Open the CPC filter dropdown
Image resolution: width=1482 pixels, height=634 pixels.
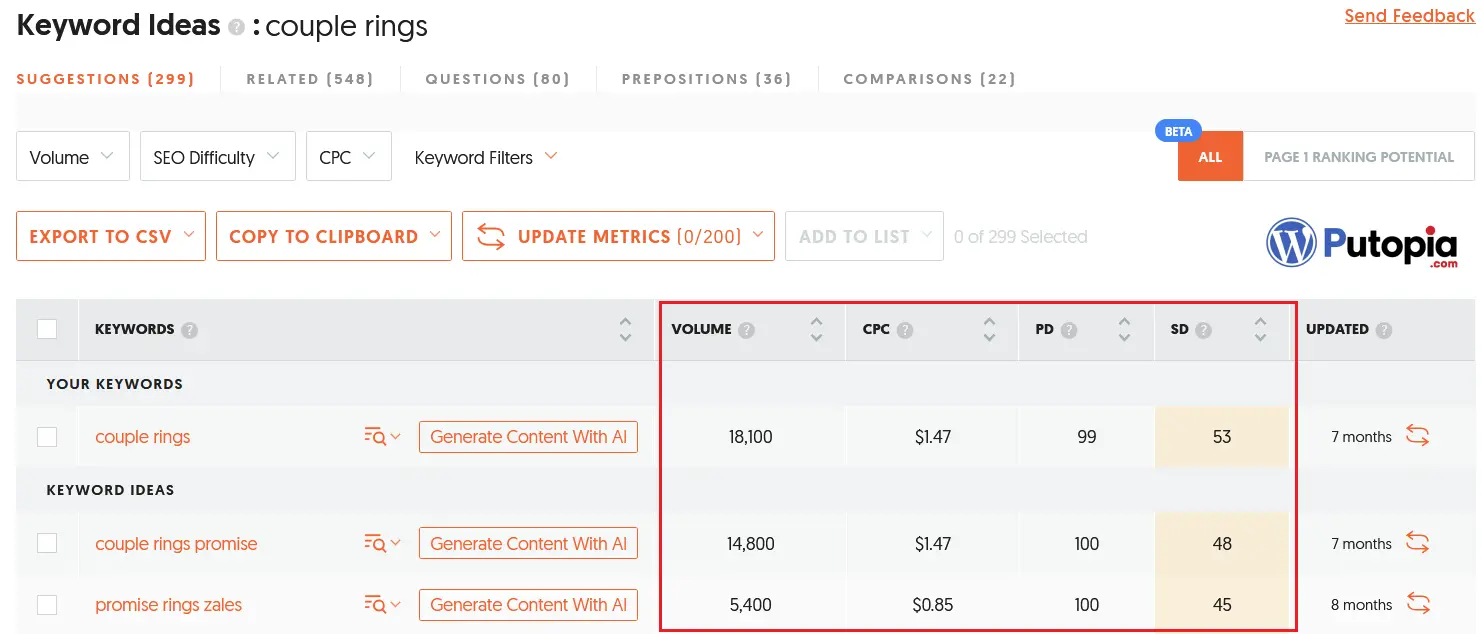tap(349, 157)
